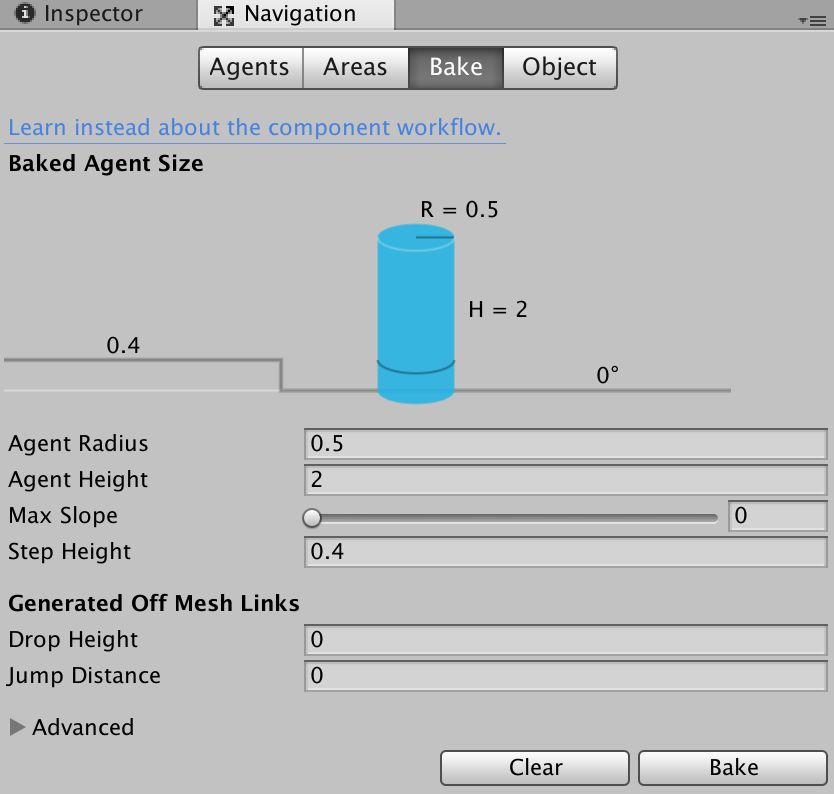Click the Clear button

point(535,767)
